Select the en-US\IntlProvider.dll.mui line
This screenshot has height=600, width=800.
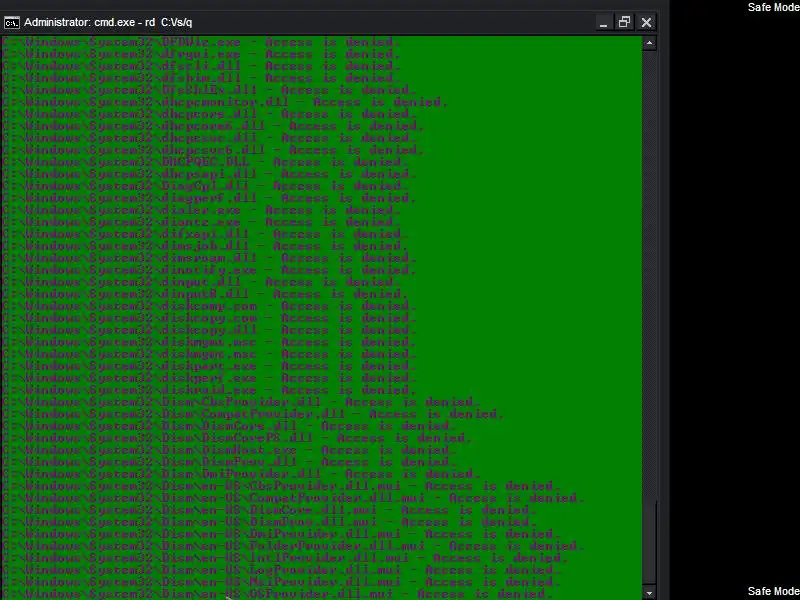[x=285, y=558]
